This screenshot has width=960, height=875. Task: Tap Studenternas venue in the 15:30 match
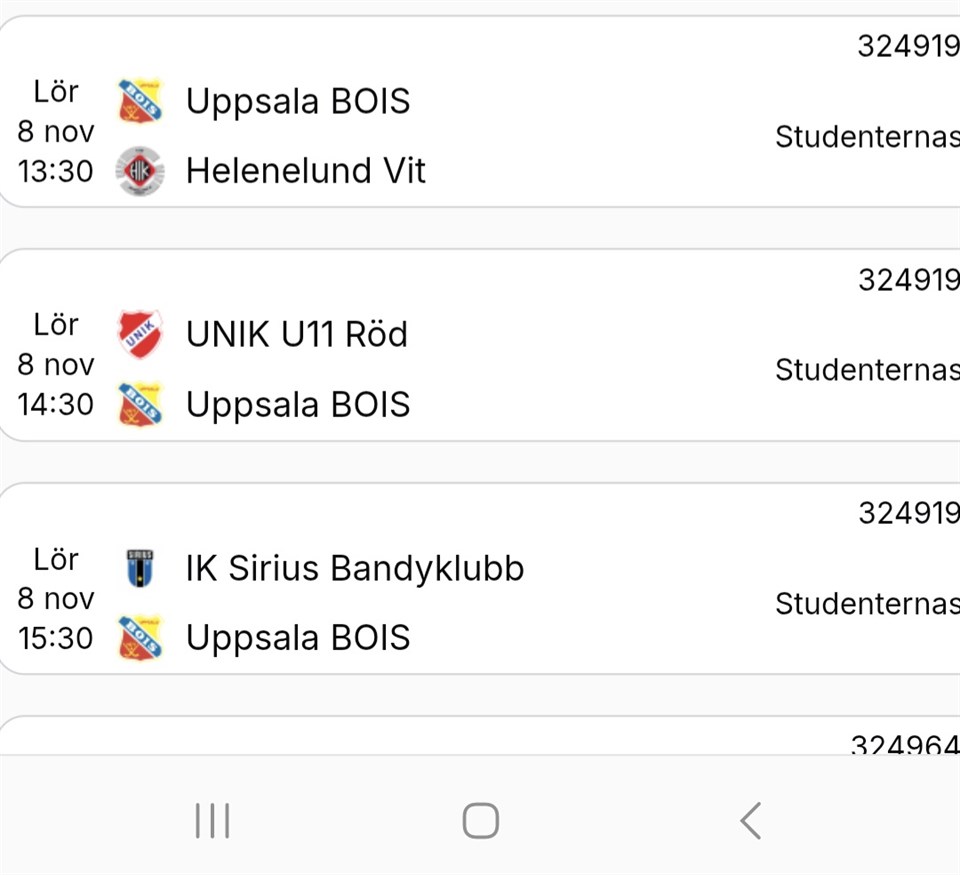866,604
